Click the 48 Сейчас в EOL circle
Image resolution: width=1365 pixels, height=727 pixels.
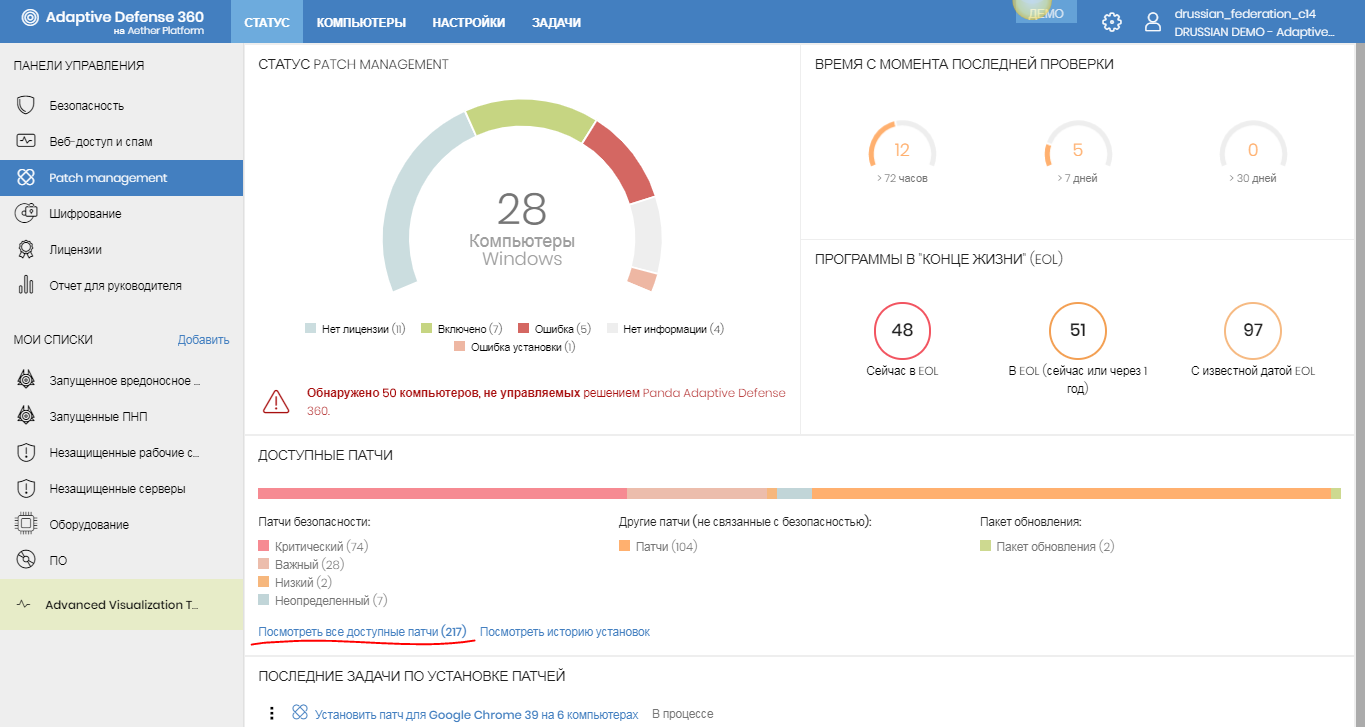(902, 330)
